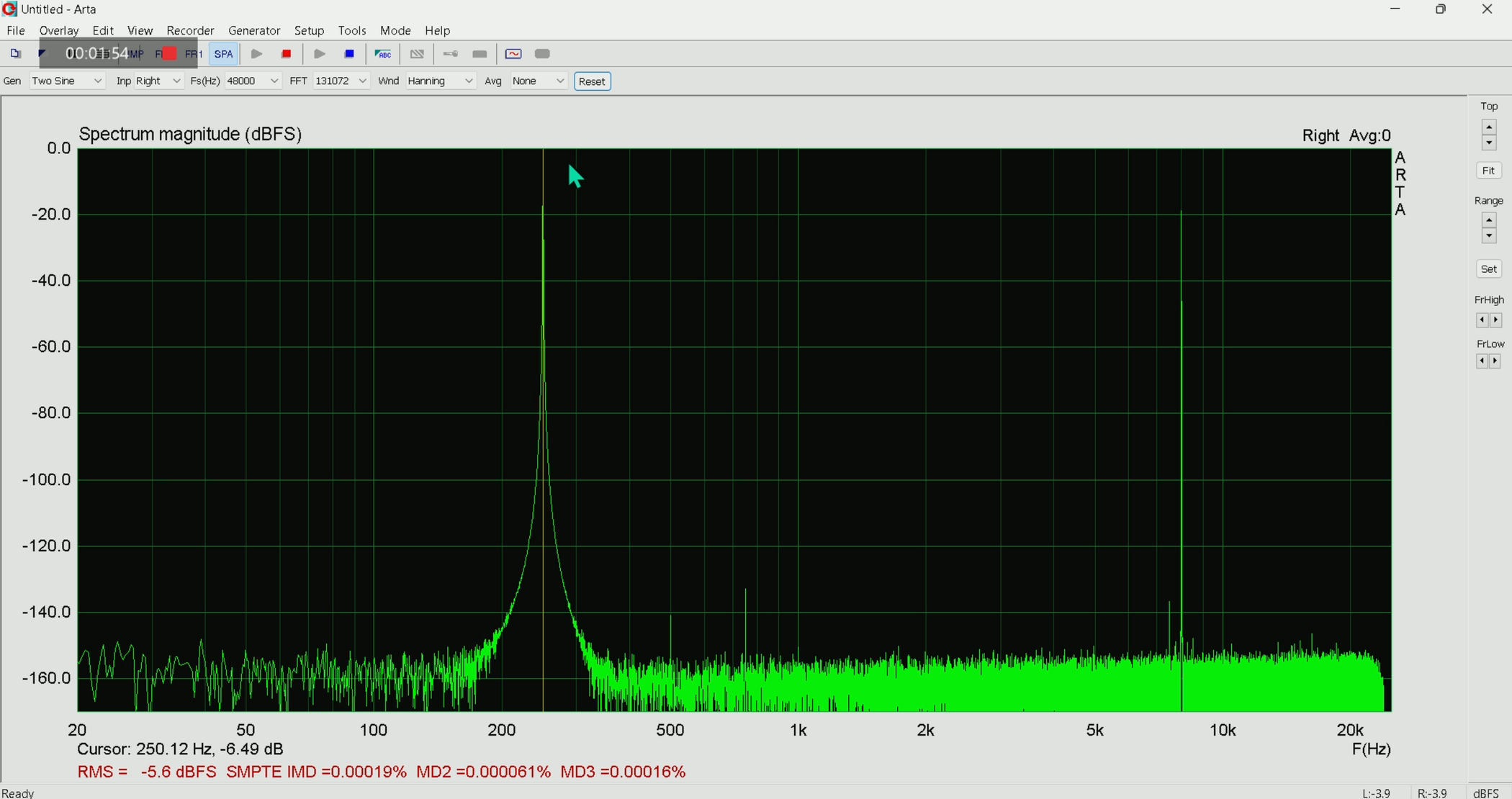Switch to SPA spectrum analyzer mode
Viewport: 1512px width, 799px height.
[223, 54]
